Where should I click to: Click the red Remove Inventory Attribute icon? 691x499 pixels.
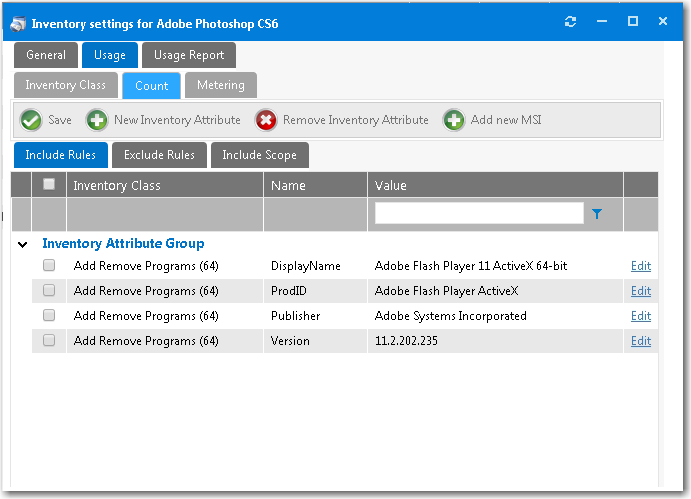(266, 120)
